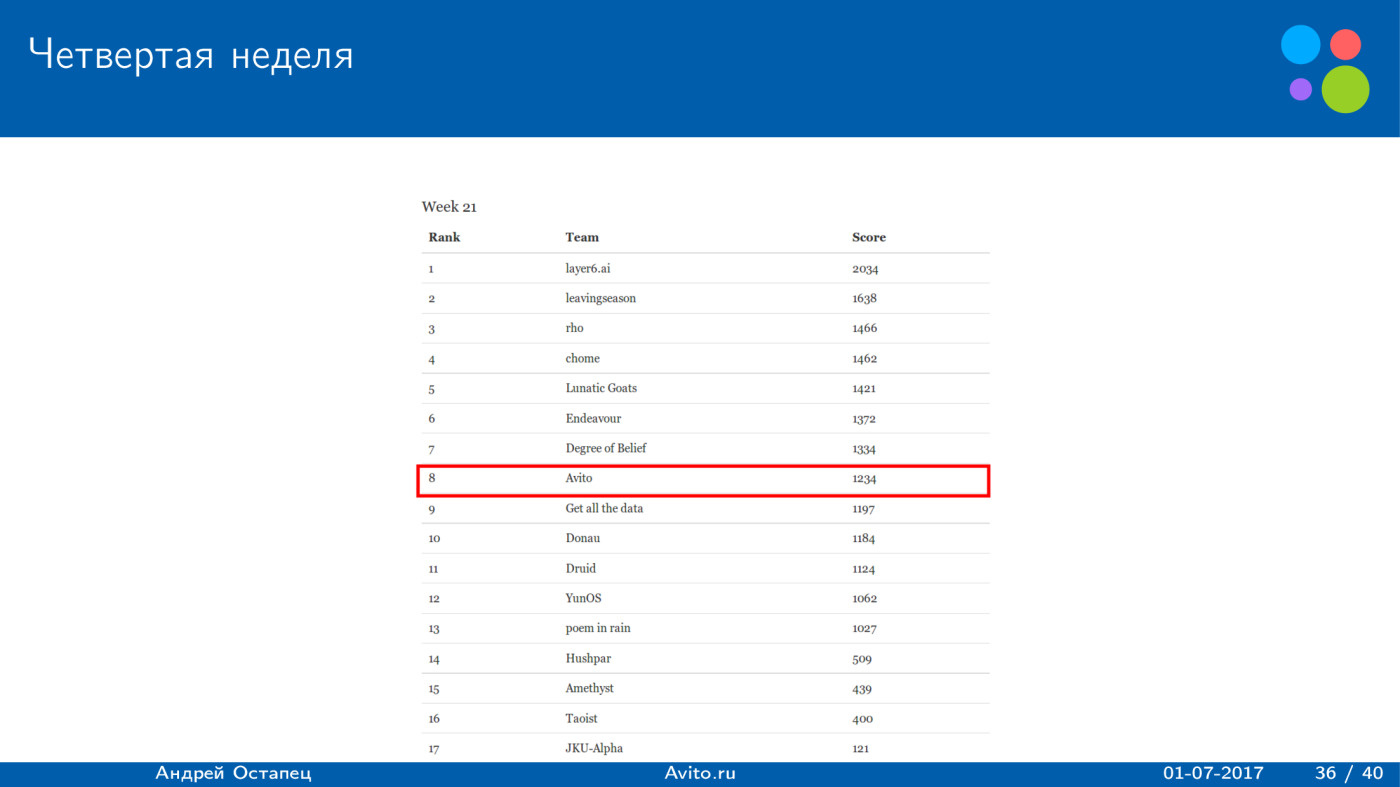Viewport: 1400px width, 787px height.
Task: Click the Team column header
Action: coord(582,237)
